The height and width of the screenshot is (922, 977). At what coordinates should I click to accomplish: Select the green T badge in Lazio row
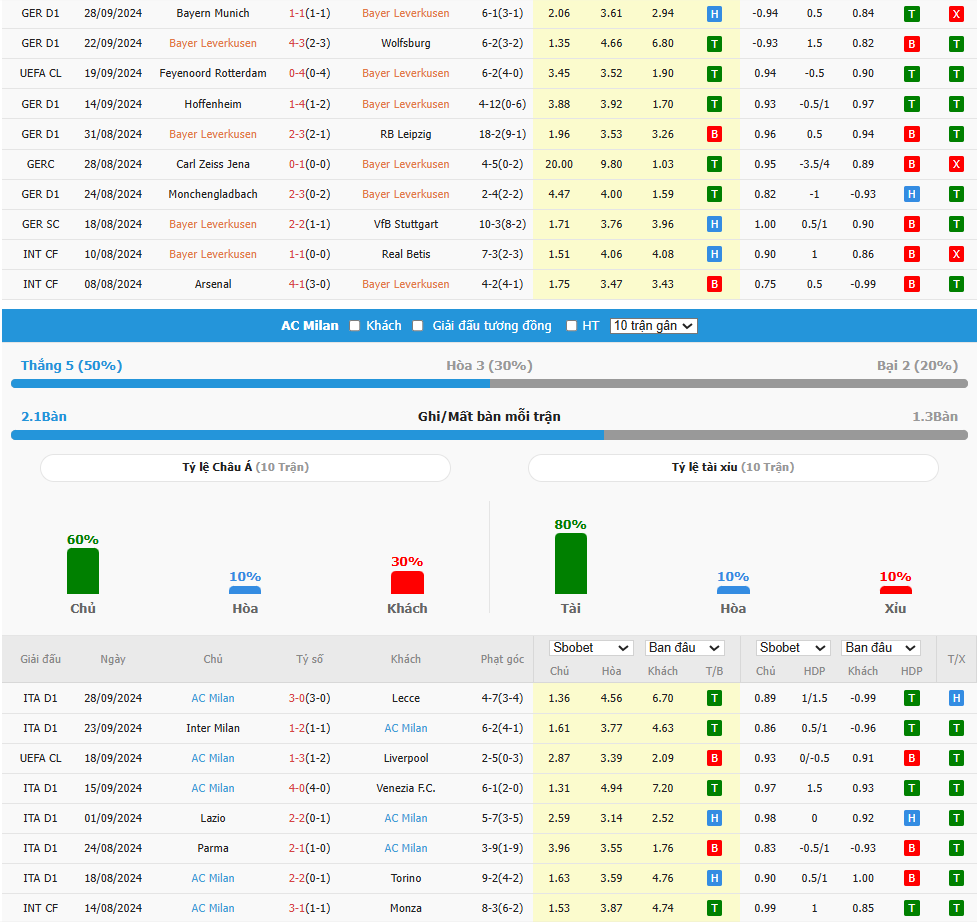[956, 818]
